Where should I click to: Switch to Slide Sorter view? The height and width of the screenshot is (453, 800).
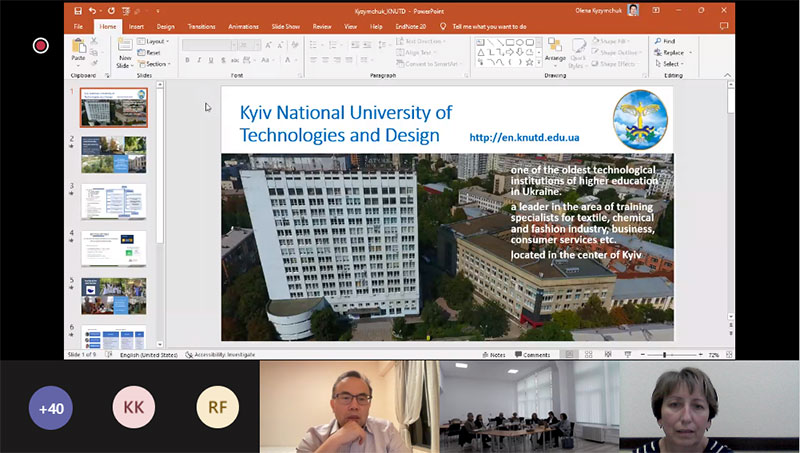pyautogui.click(x=588, y=355)
